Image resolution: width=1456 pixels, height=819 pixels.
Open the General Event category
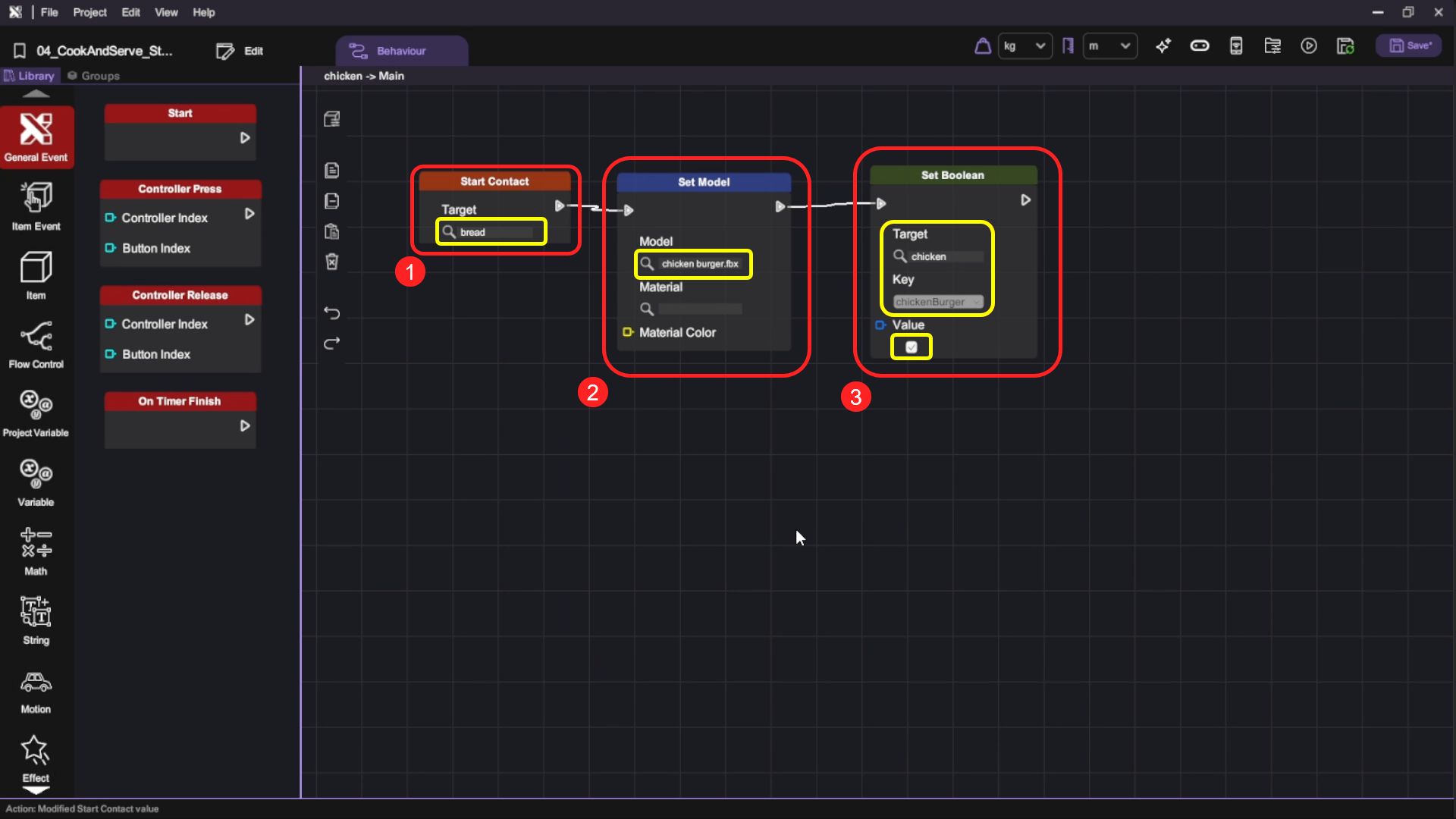pyautogui.click(x=36, y=136)
